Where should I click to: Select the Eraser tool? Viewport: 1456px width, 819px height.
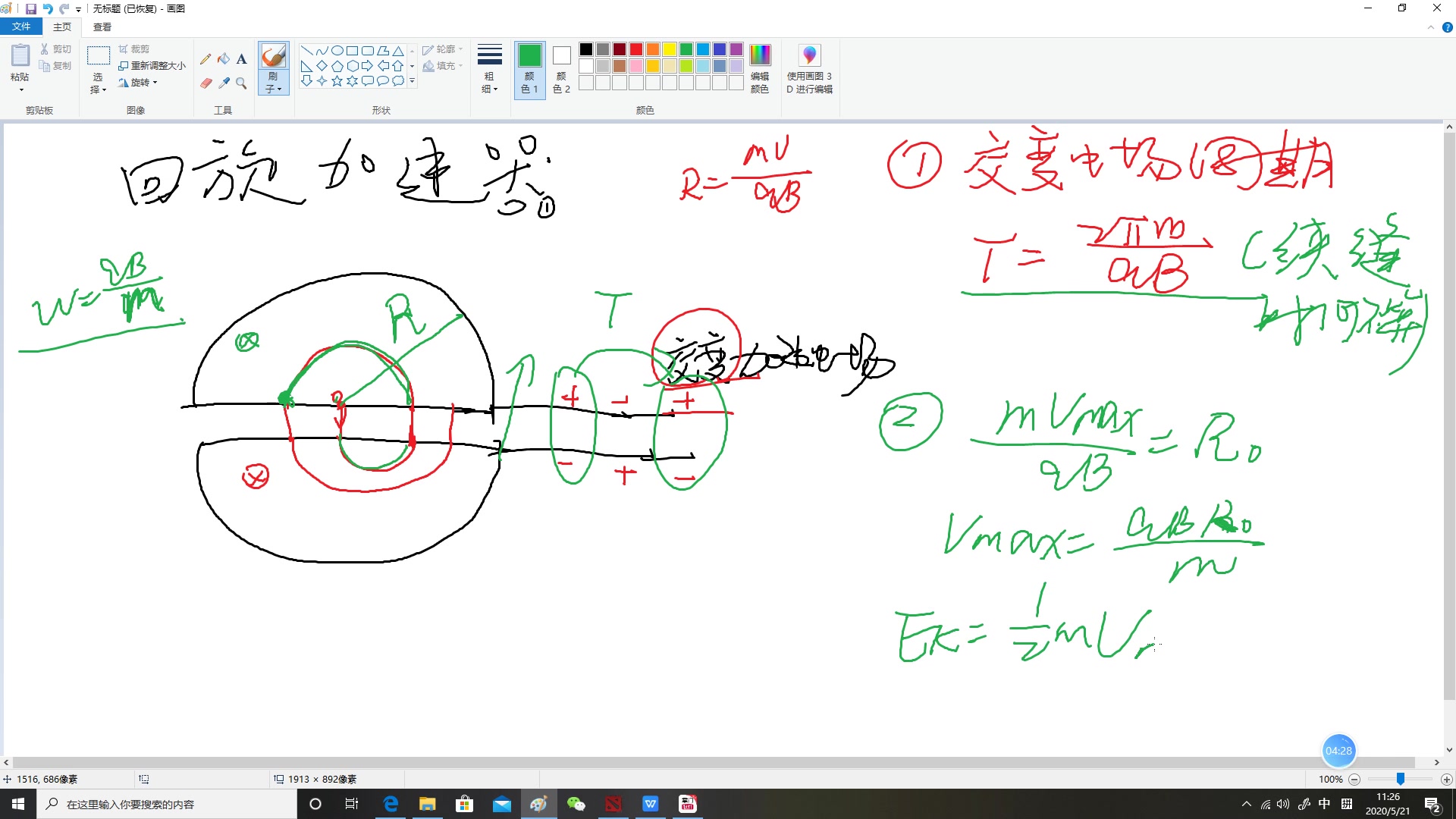click(x=206, y=83)
